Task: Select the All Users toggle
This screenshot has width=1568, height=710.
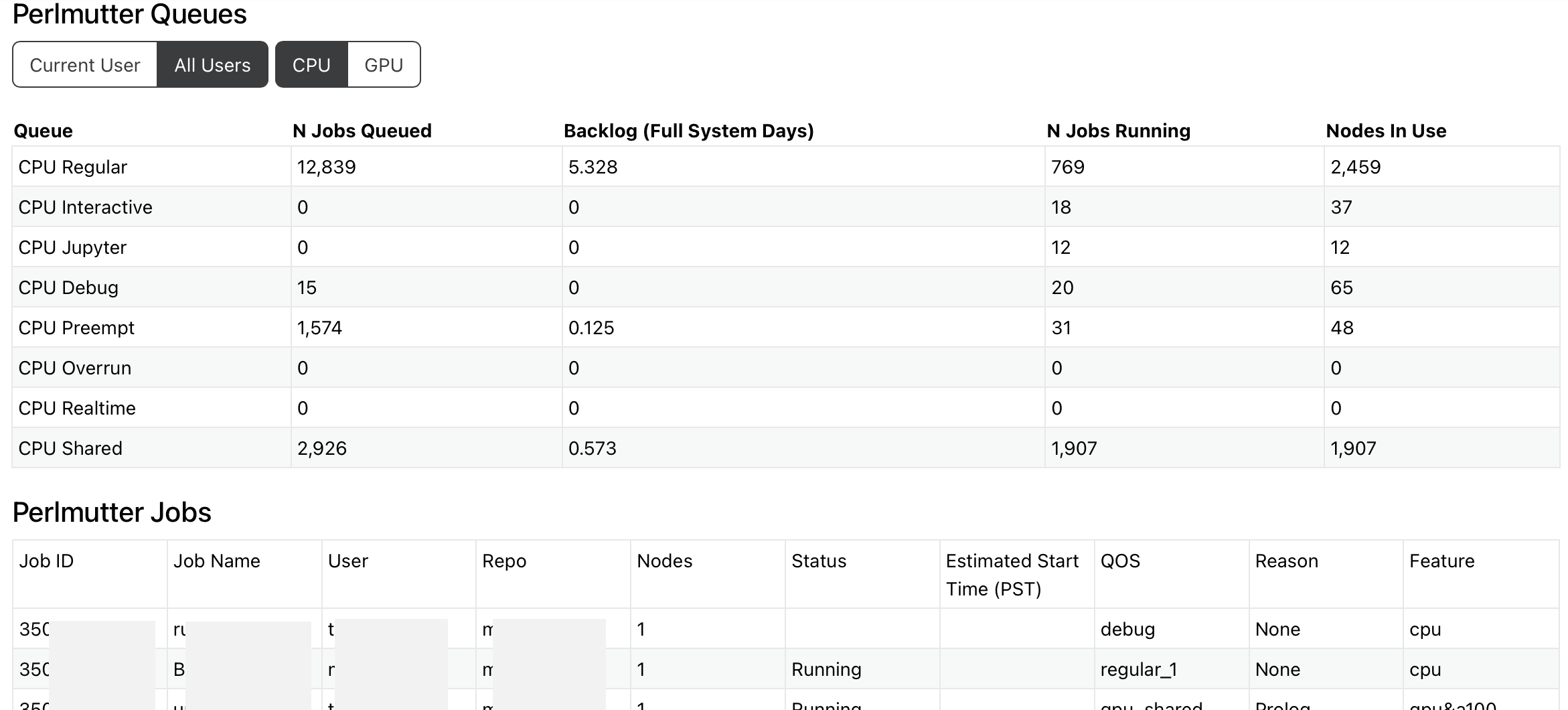Action: click(212, 65)
